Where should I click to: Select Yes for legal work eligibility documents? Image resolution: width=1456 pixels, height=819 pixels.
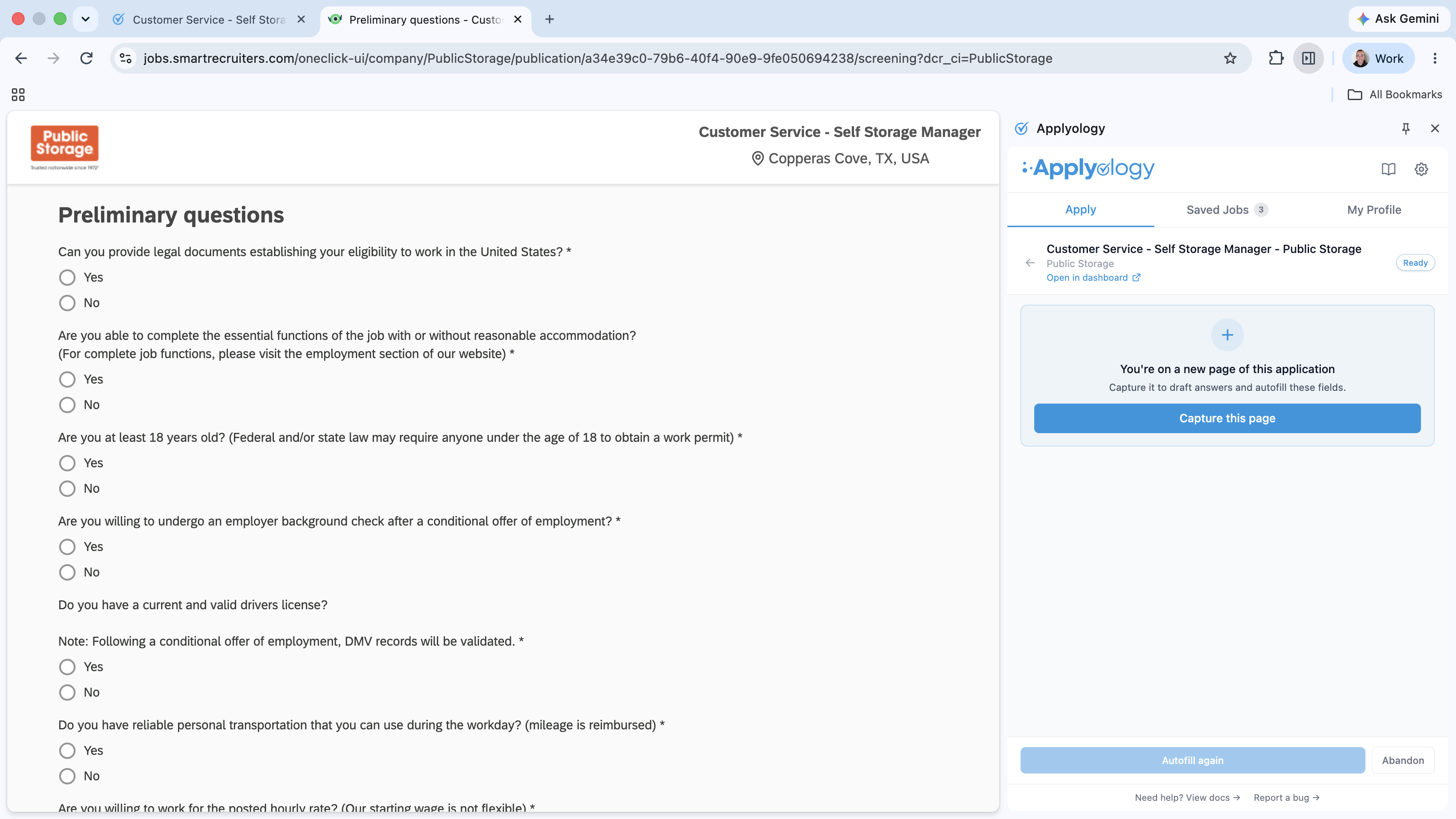click(67, 277)
